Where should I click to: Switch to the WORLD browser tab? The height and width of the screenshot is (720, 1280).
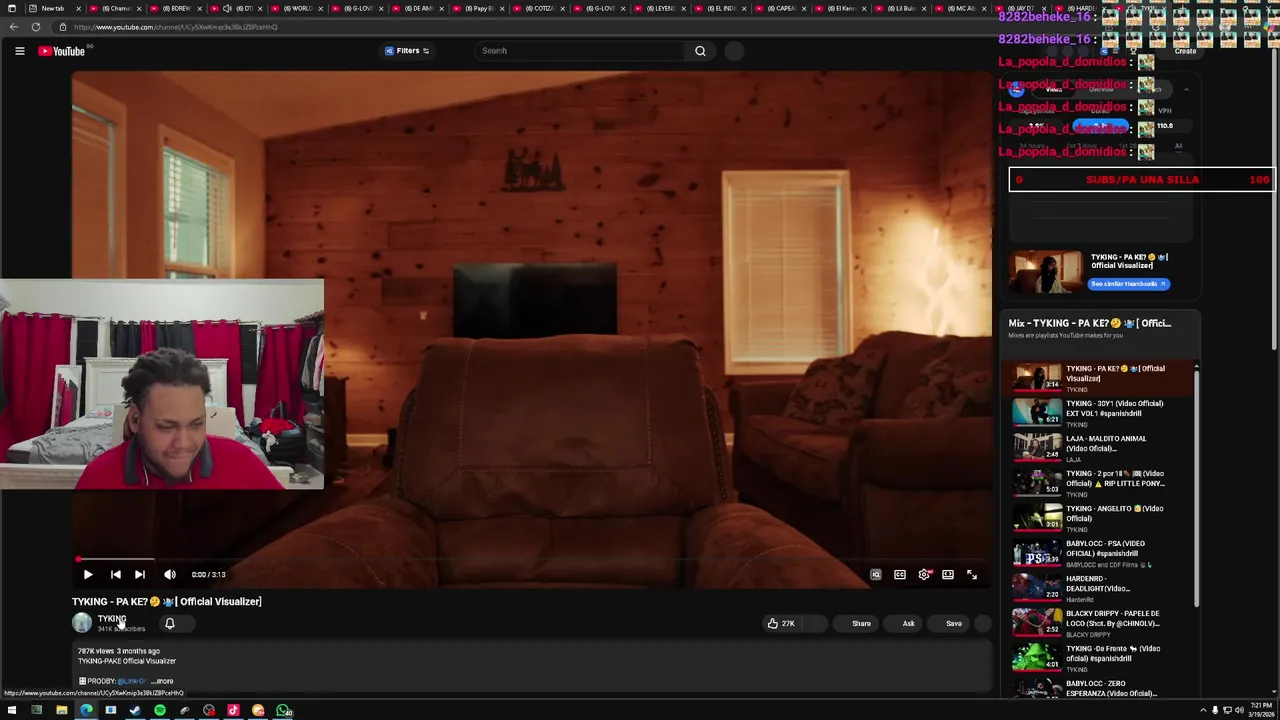pyautogui.click(x=297, y=8)
